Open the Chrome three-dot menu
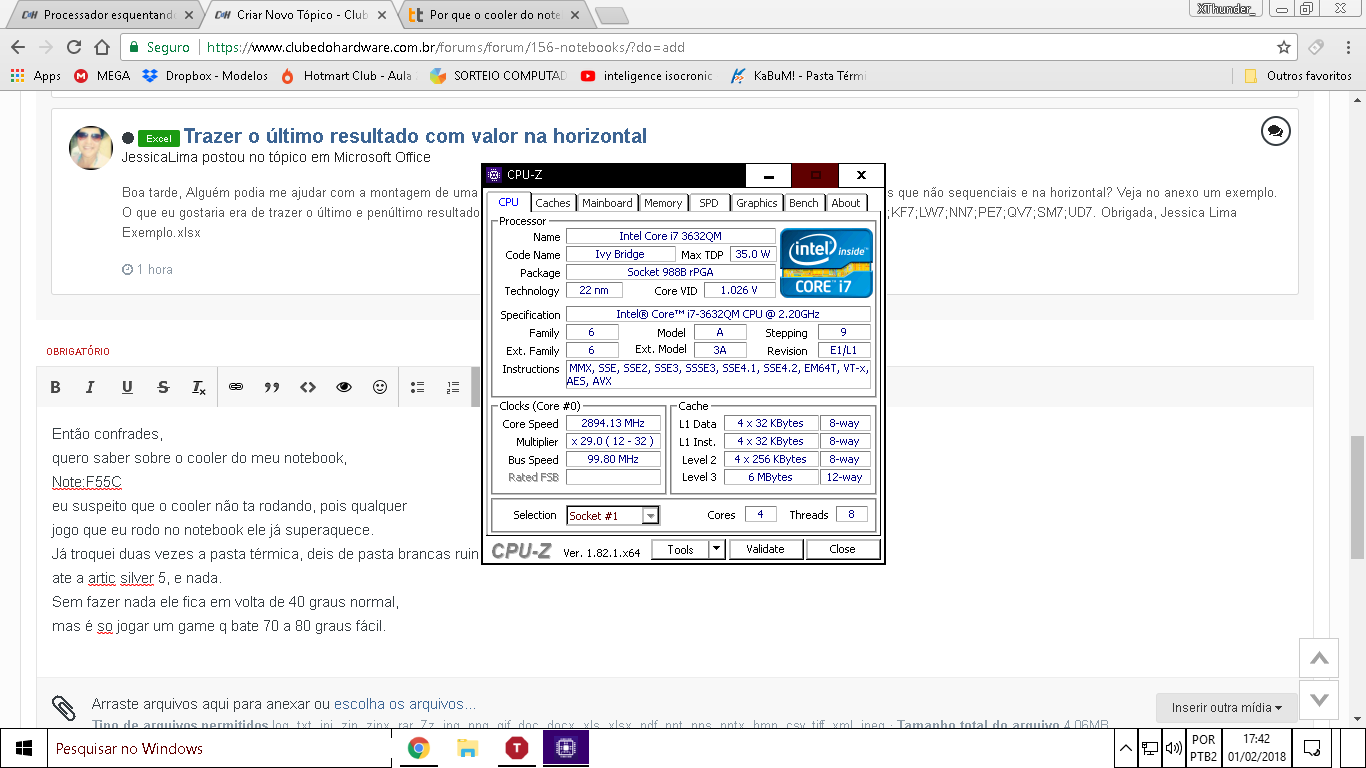Screen dimensions: 1366x768 pyautogui.click(x=1349, y=47)
